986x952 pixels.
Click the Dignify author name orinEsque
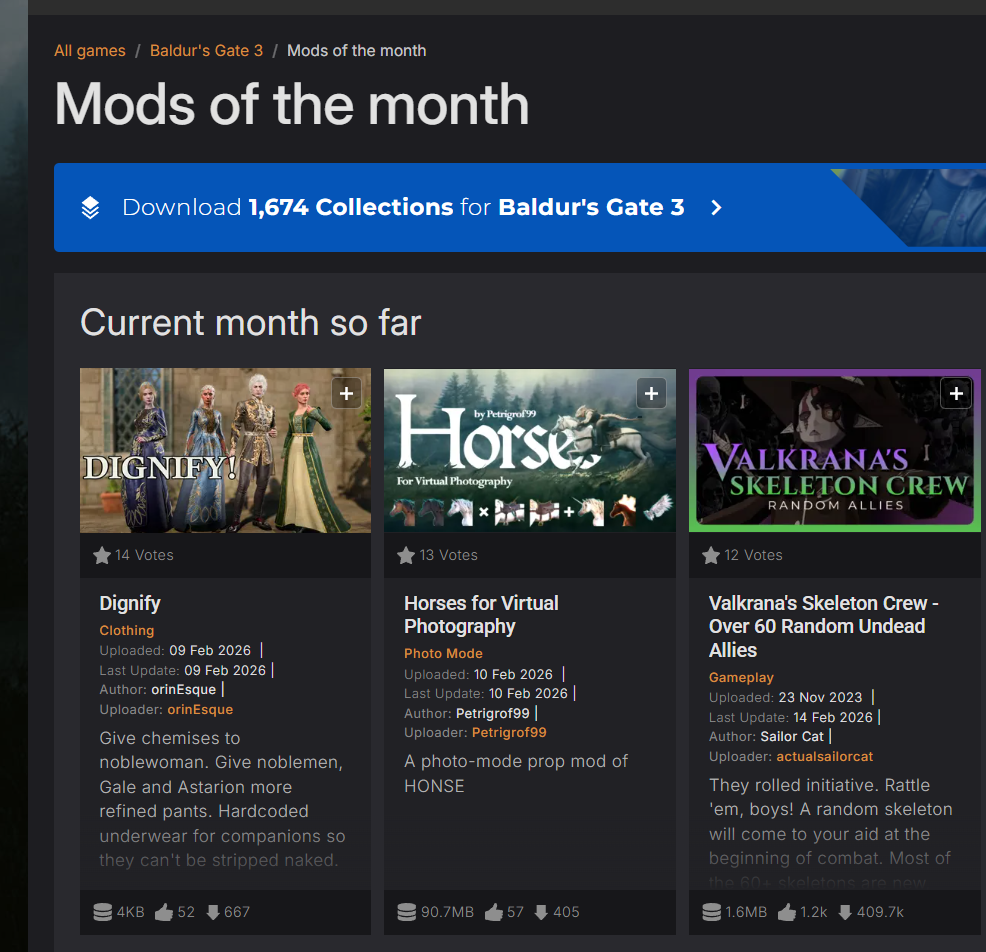coord(184,690)
